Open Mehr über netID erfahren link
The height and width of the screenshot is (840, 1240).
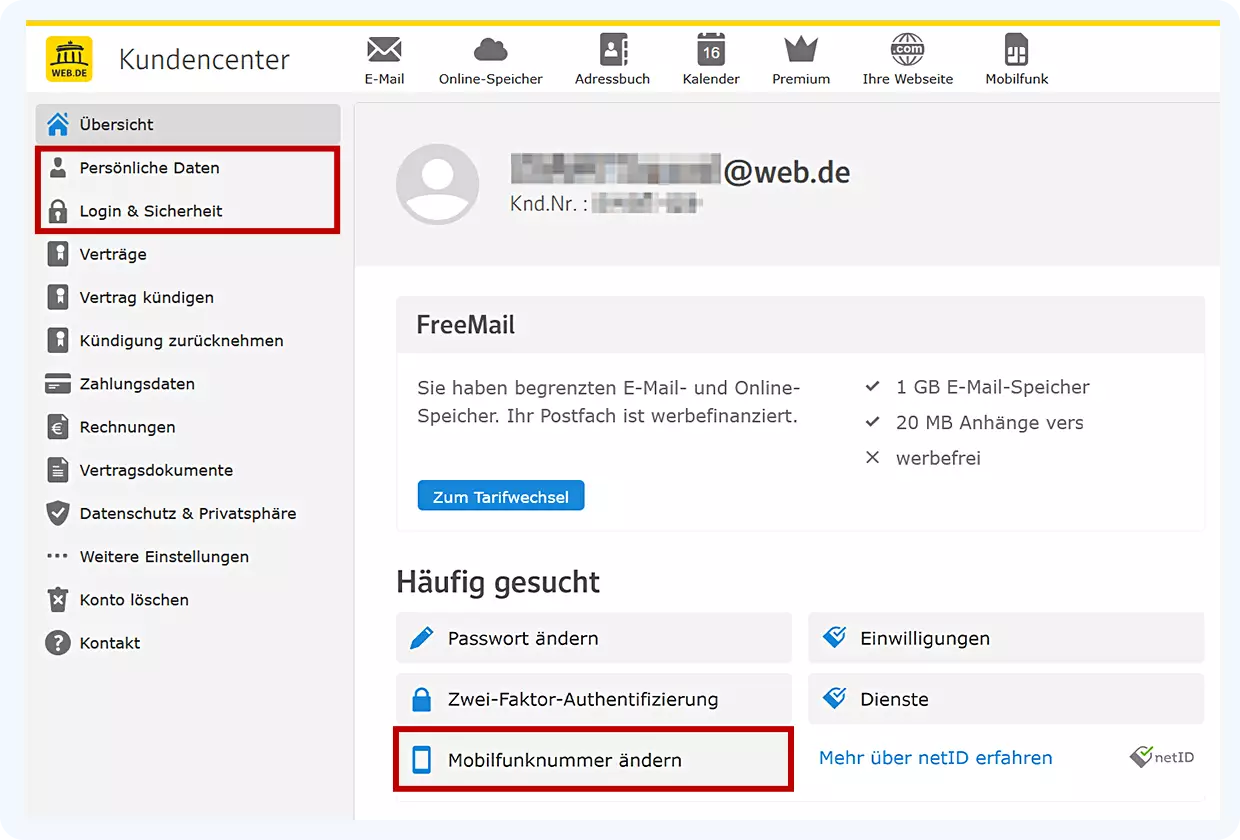click(x=935, y=757)
